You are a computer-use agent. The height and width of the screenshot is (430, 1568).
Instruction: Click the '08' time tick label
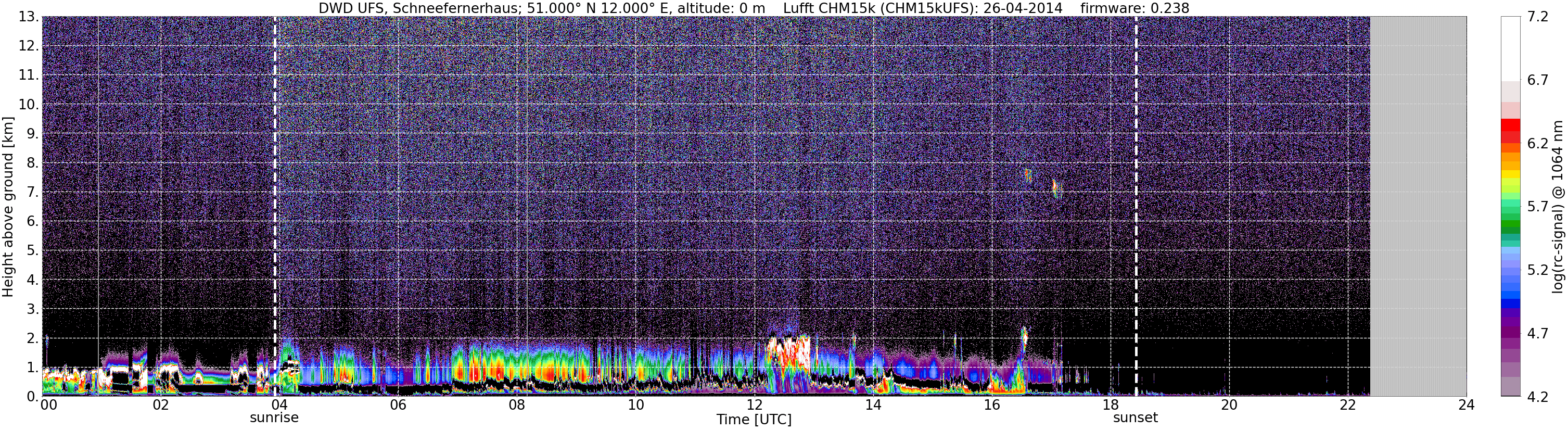pos(517,406)
